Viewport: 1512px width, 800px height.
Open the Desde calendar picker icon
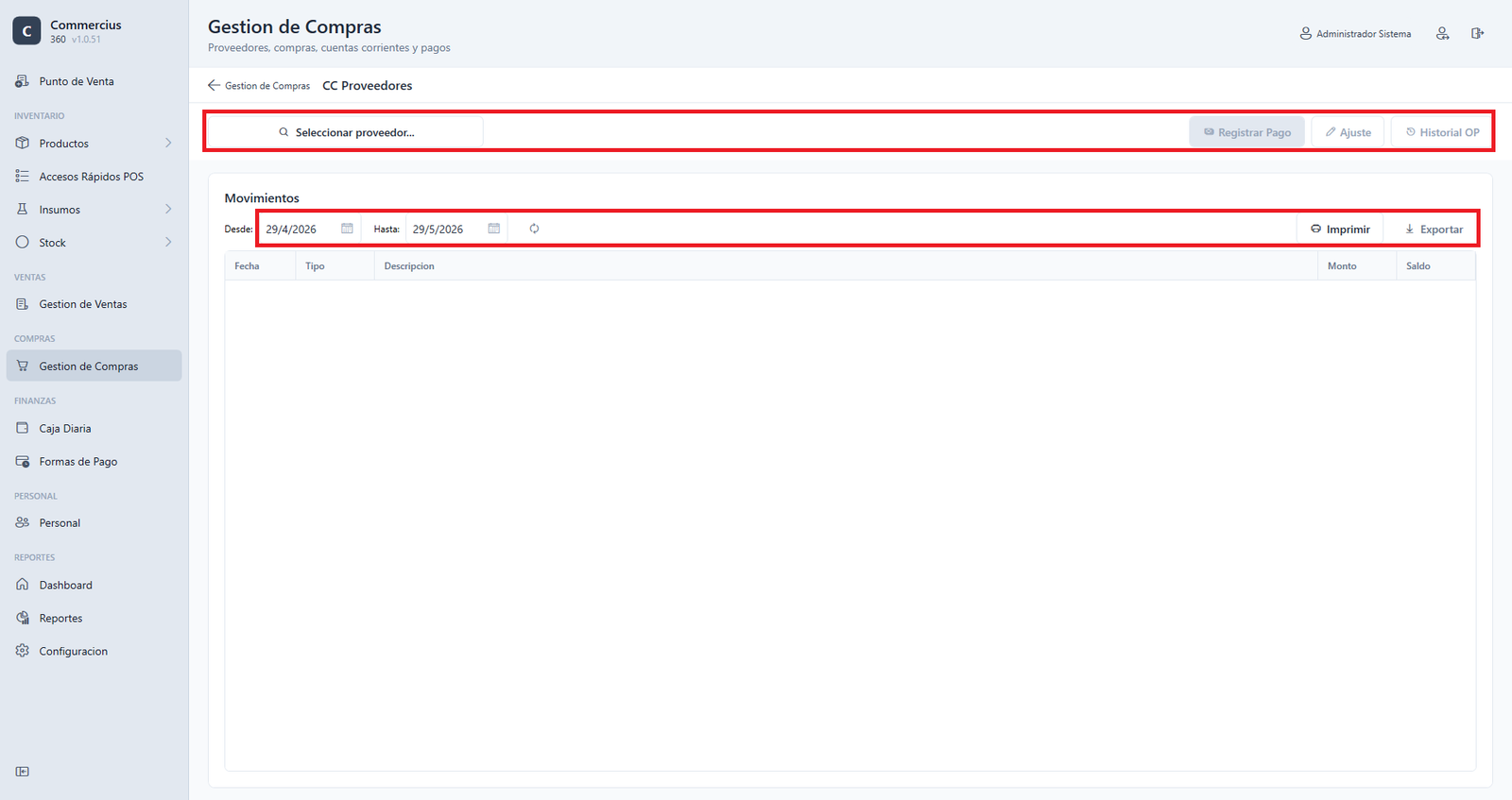(347, 229)
